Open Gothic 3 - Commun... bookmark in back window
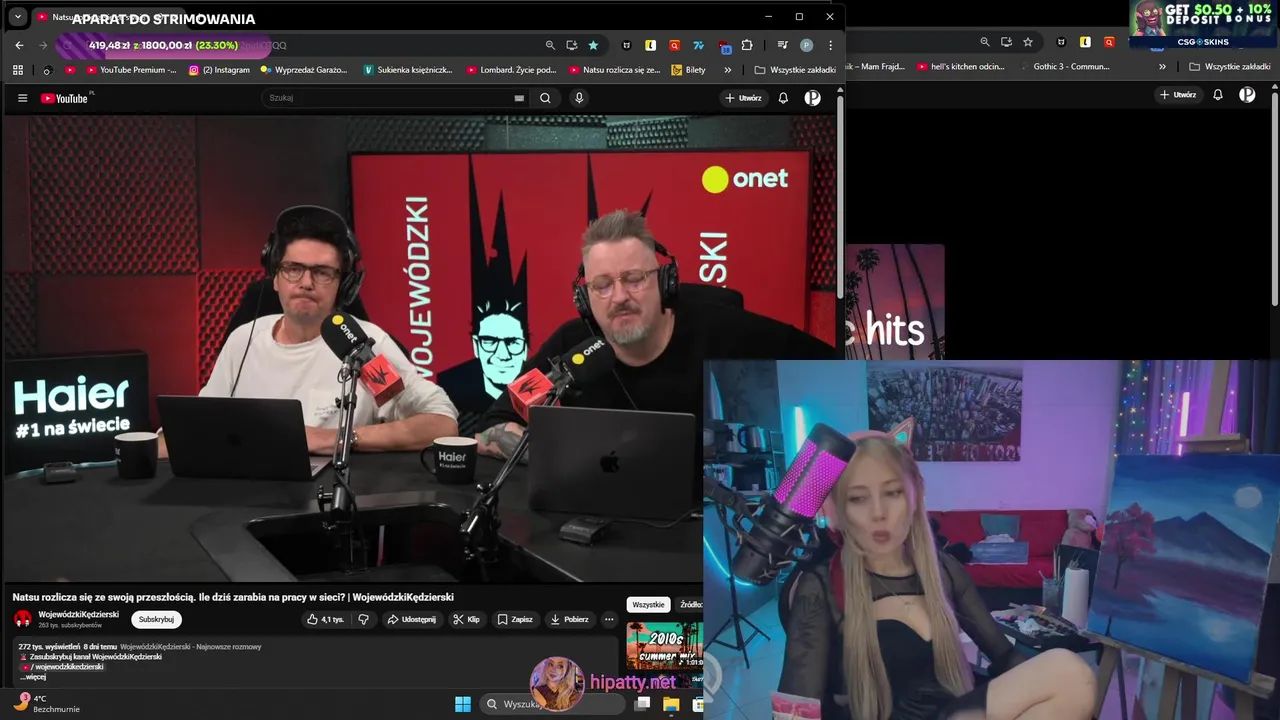 point(1064,67)
